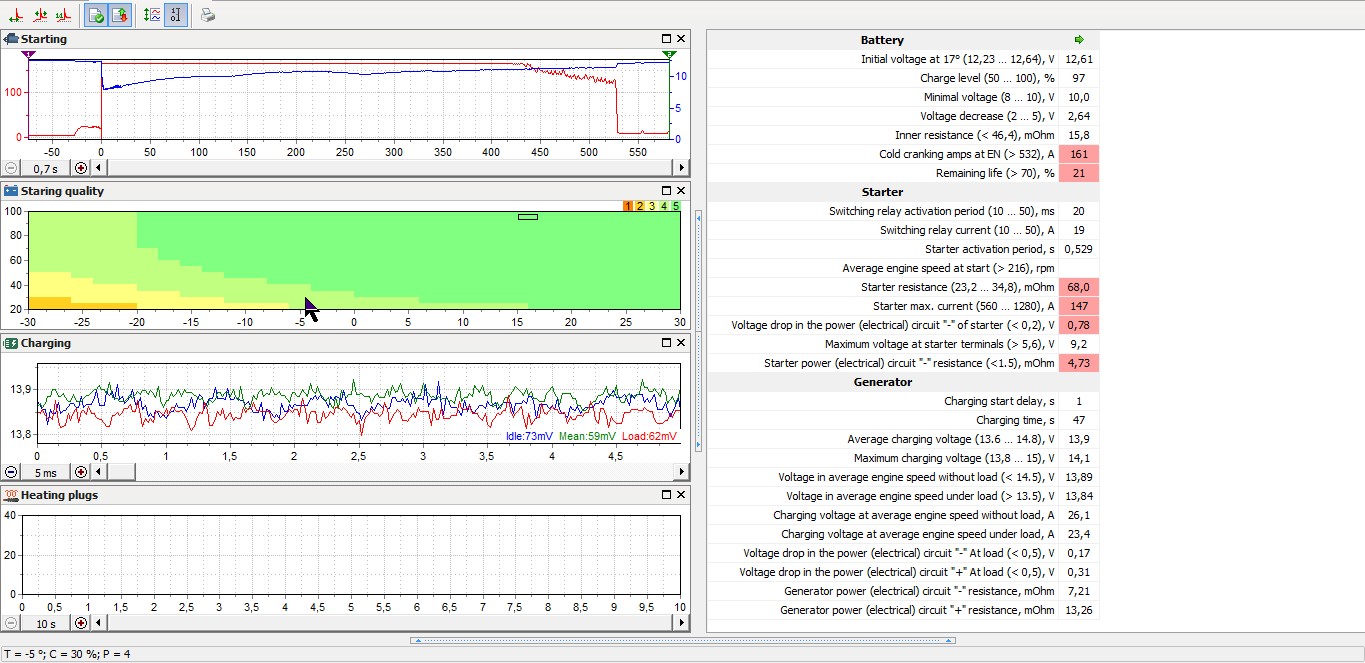This screenshot has height=663, width=1365.
Task: Click the Charge level (50 ... 100) row
Action: click(x=903, y=78)
